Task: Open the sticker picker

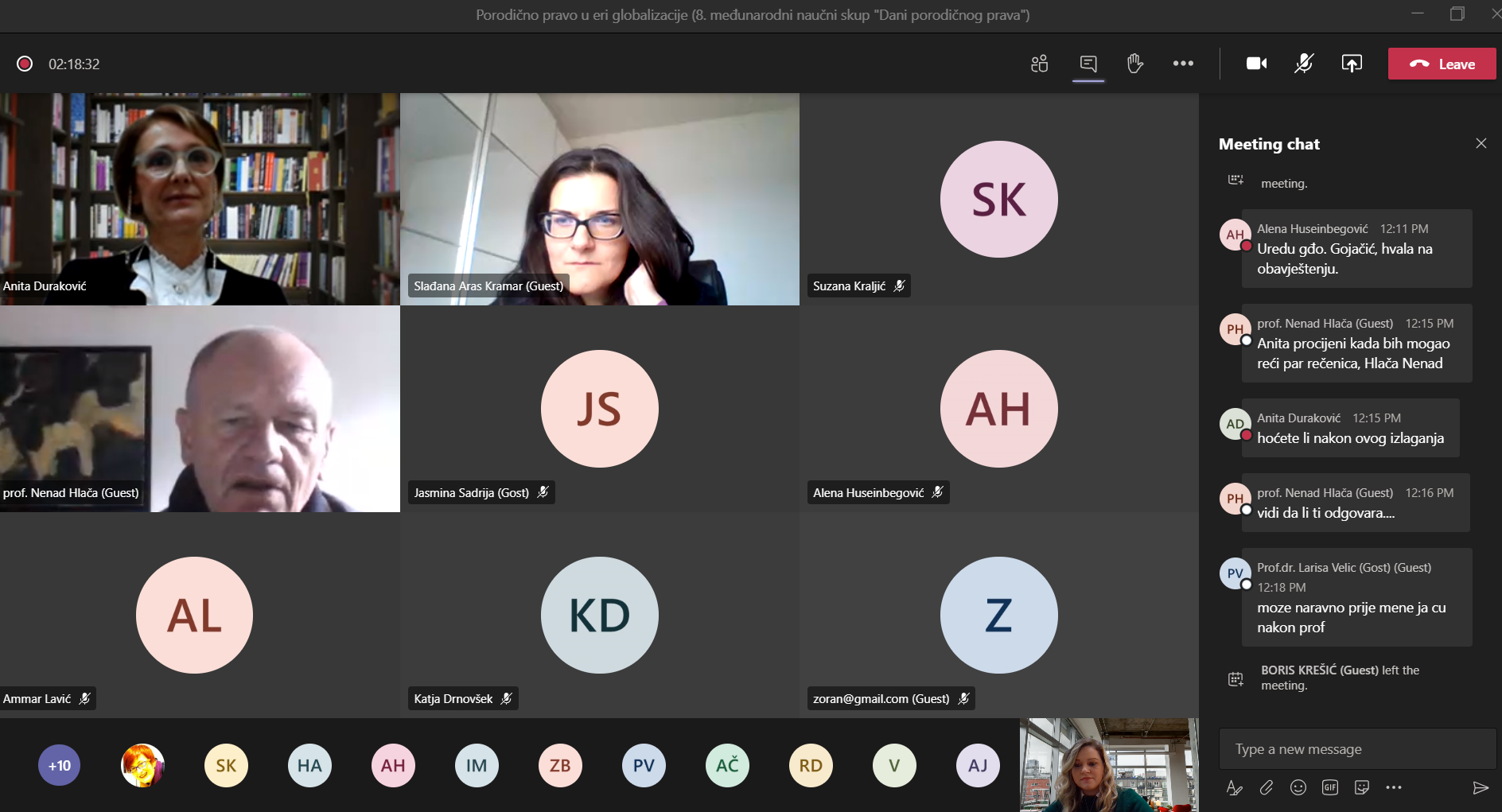Action: (1362, 787)
